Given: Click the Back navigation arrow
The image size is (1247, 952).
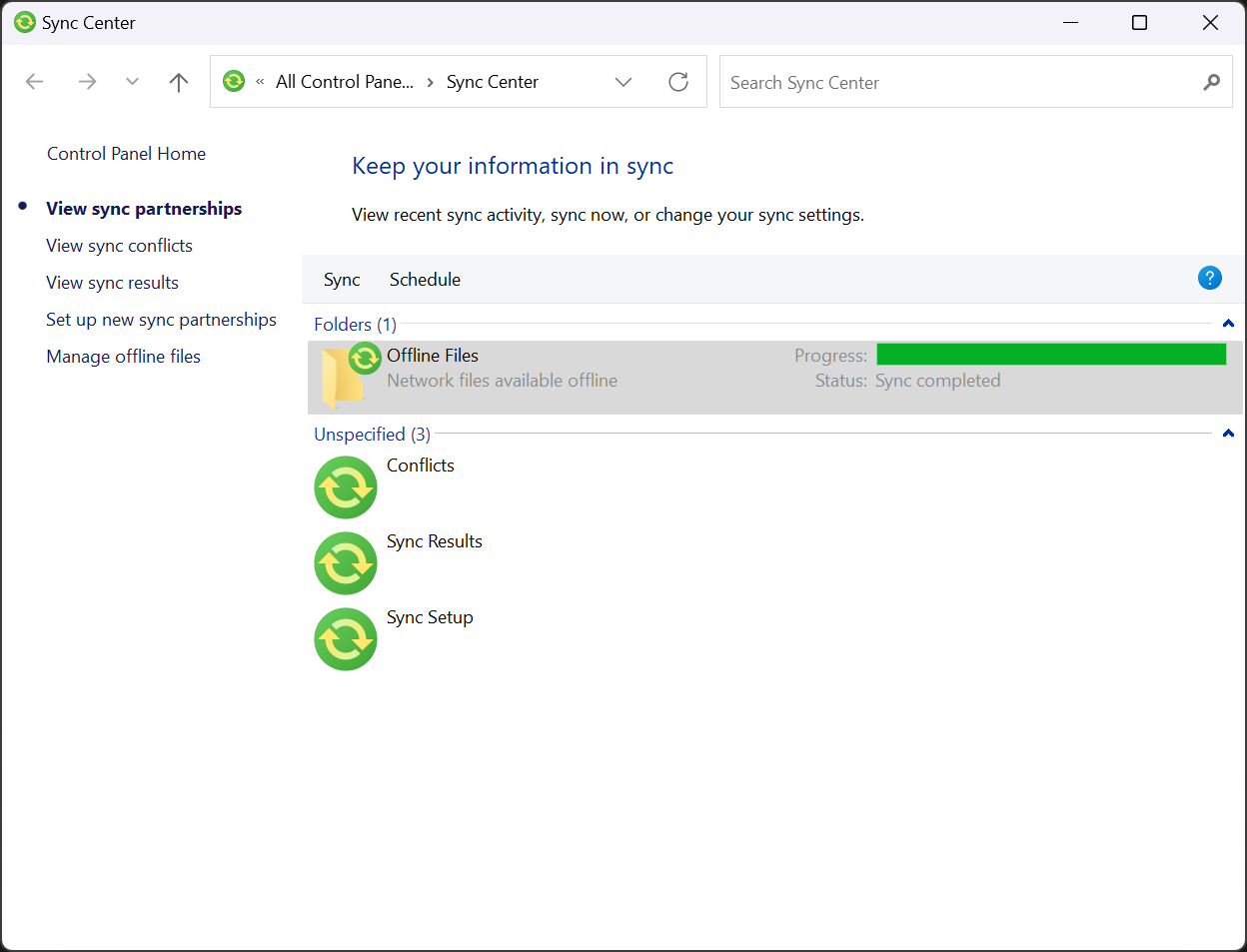Looking at the screenshot, I should point(35,82).
